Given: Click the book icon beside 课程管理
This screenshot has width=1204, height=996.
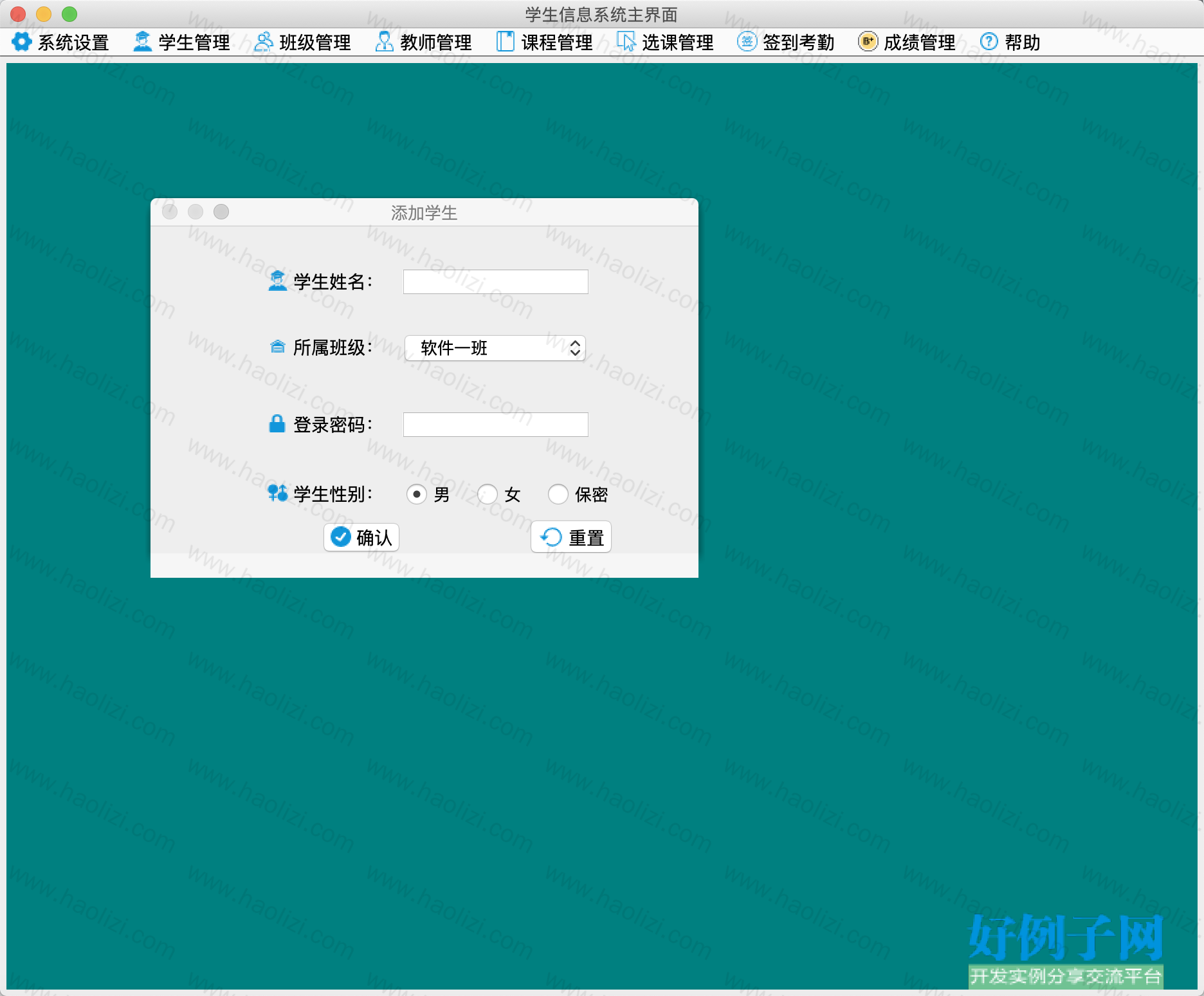Looking at the screenshot, I should pos(506,42).
